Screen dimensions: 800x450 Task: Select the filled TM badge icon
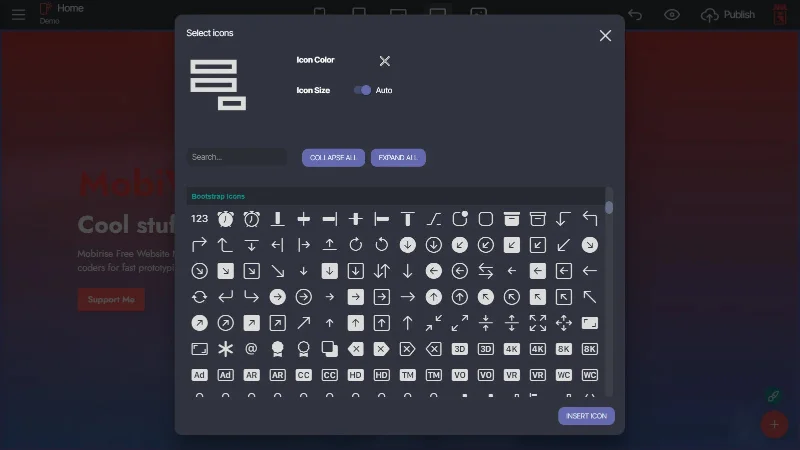408,375
